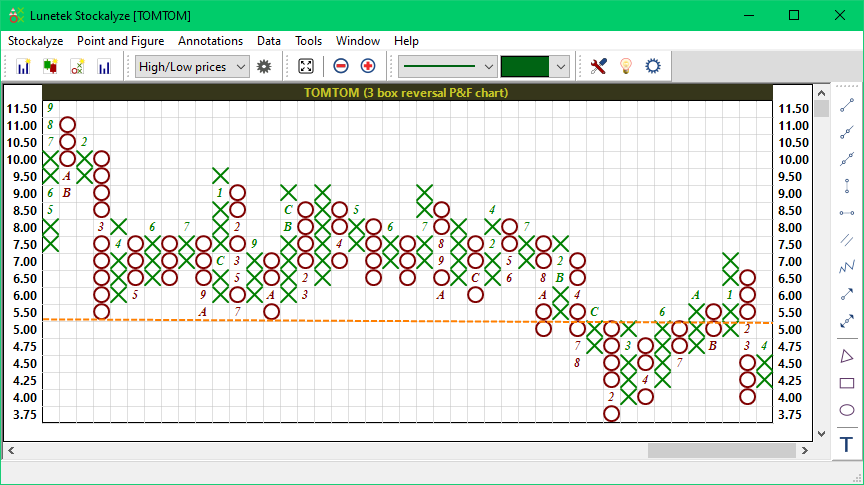Screen dimensions: 864x485
Task: Click the new point and figure chart icon
Action: point(77,67)
